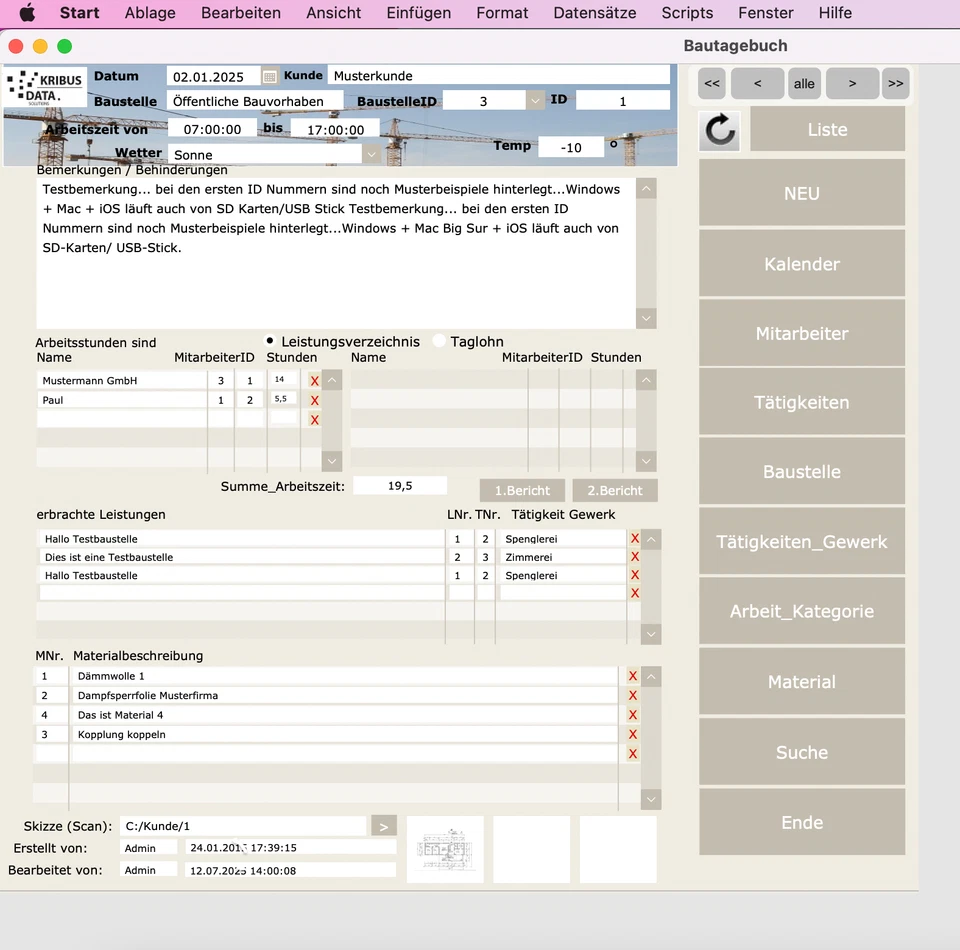Click the Skizze path field C:/Kunde/1
The image size is (960, 950).
pyautogui.click(x=243, y=826)
